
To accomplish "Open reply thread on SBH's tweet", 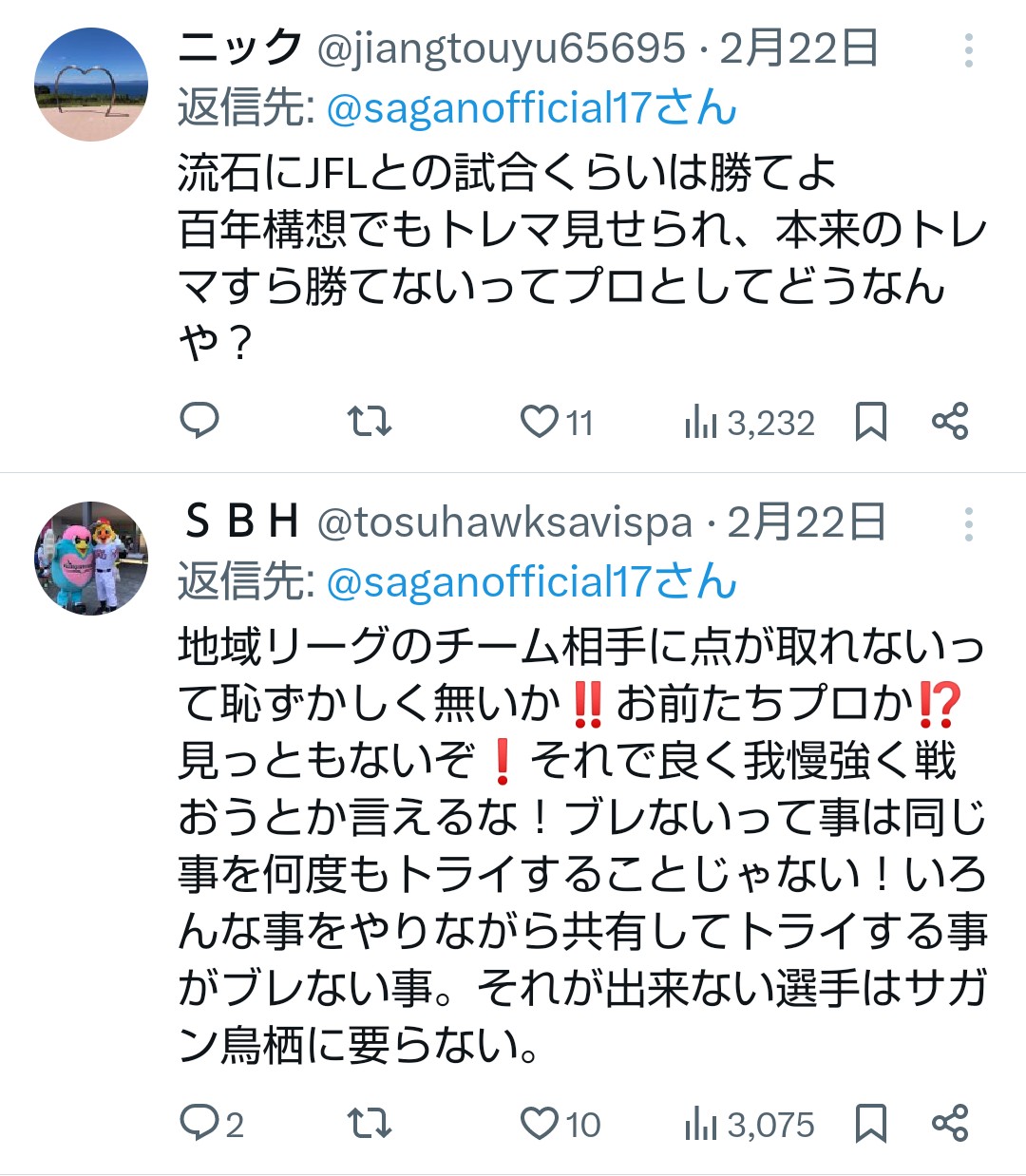I will 199,1124.
